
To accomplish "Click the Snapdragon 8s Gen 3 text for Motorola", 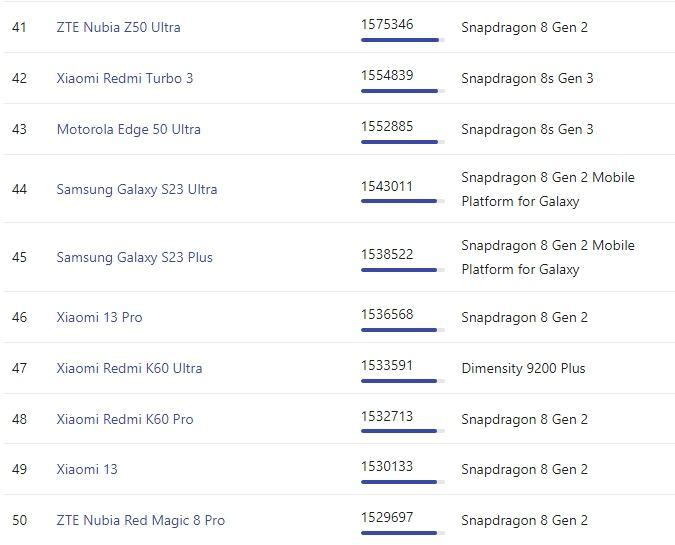I will tap(527, 129).
